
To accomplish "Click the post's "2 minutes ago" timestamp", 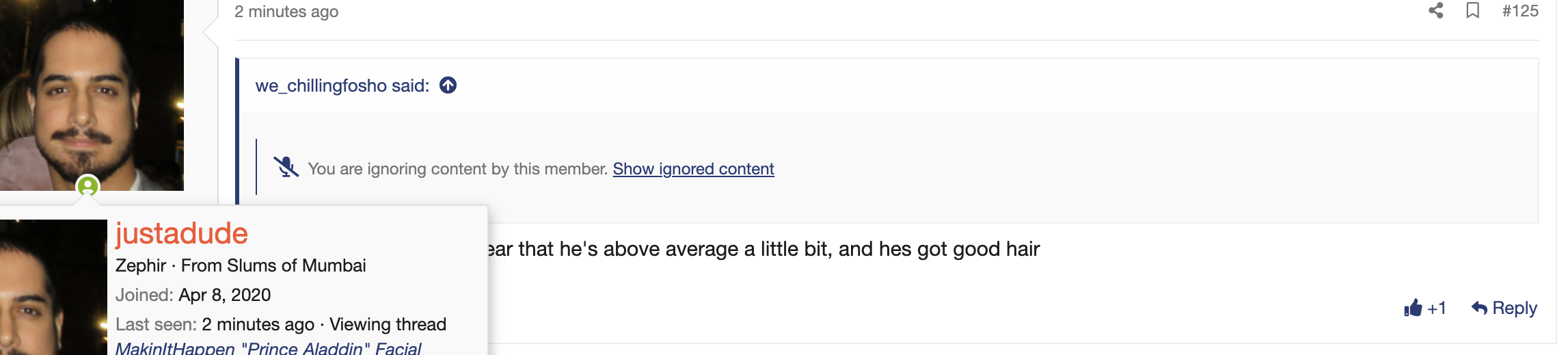I will (x=286, y=12).
